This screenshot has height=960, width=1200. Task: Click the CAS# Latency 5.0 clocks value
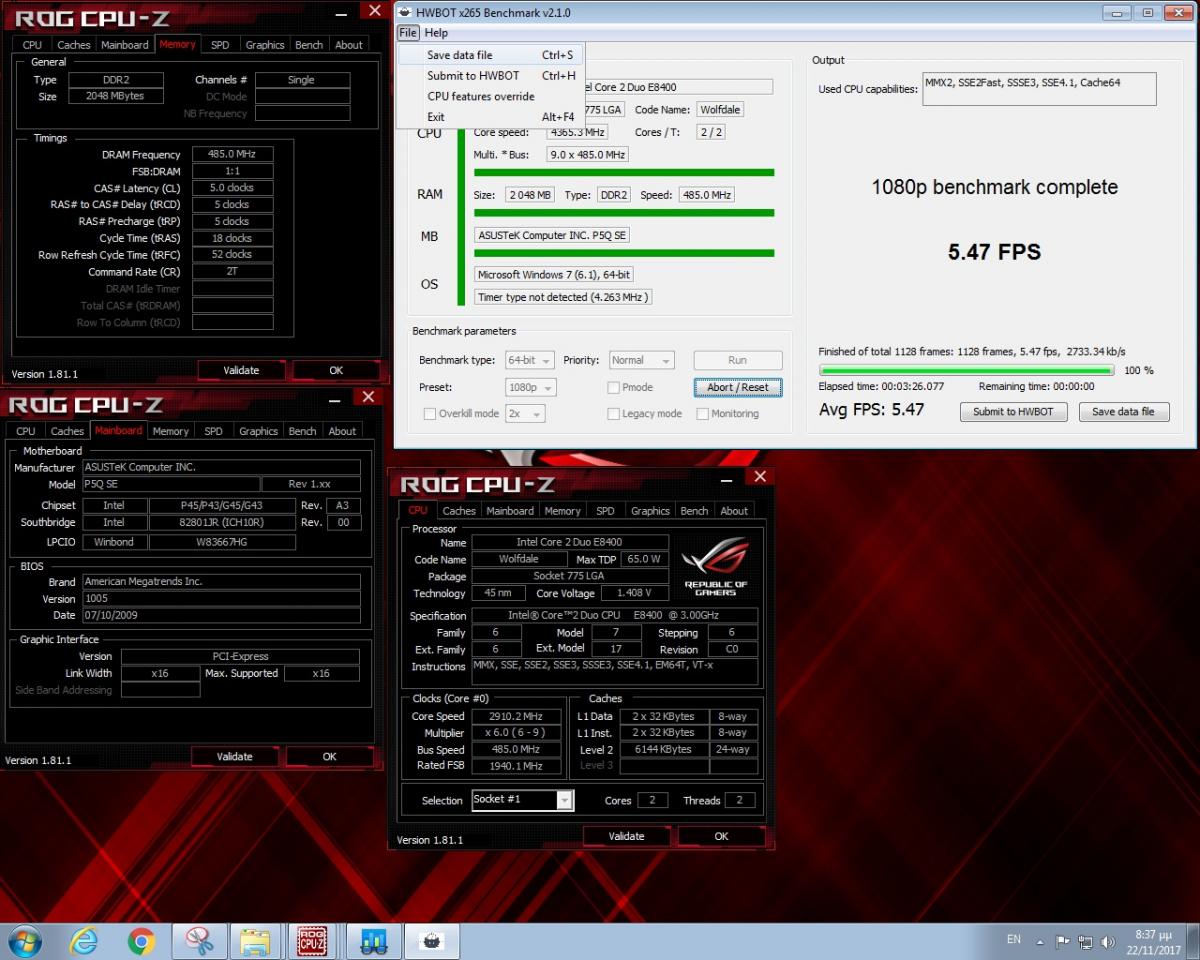click(x=231, y=188)
